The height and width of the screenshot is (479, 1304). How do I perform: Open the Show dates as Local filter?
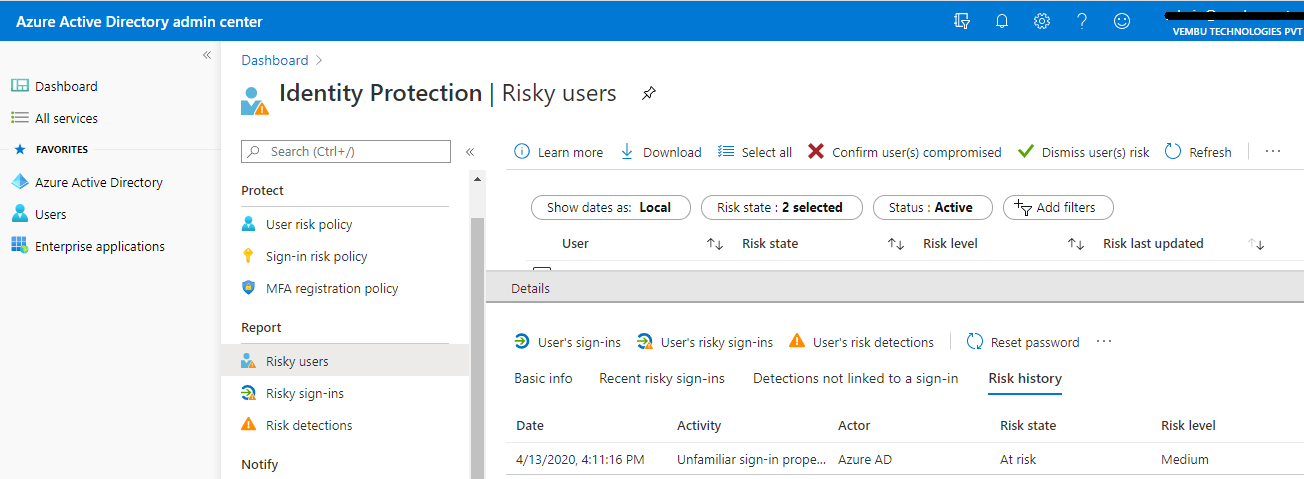point(610,208)
